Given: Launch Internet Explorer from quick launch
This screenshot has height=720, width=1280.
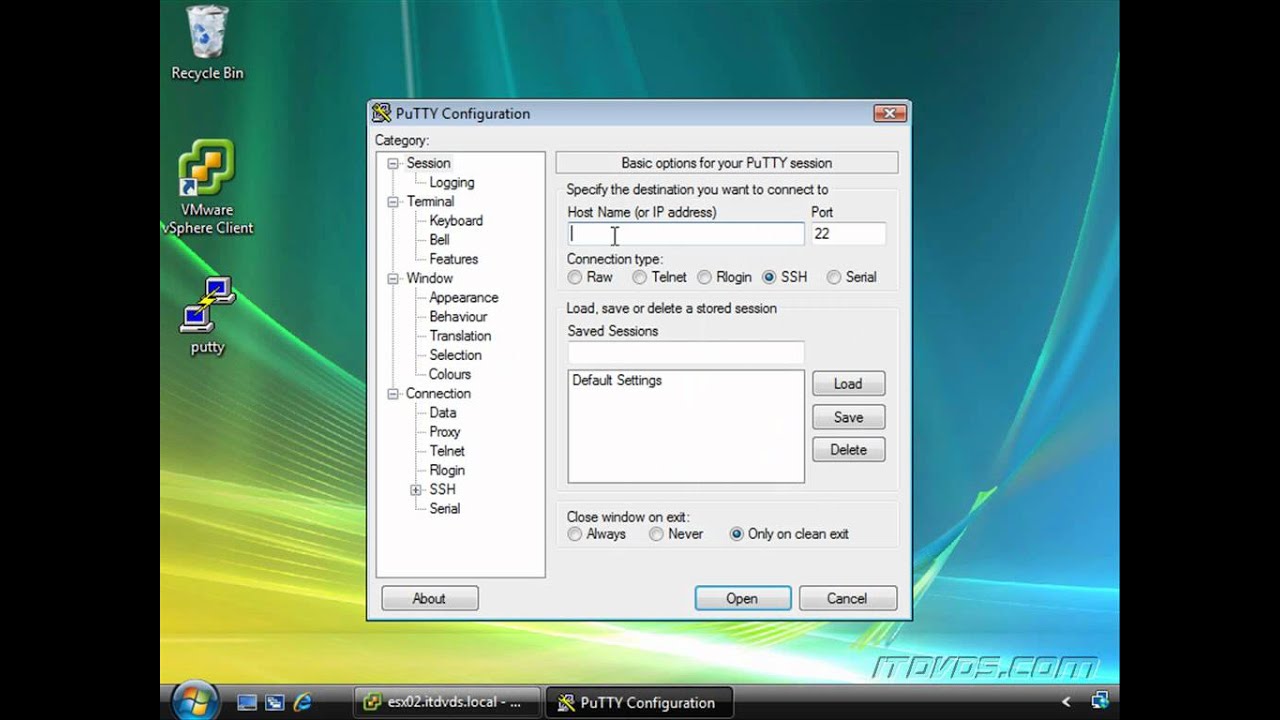Looking at the screenshot, I should tap(301, 702).
